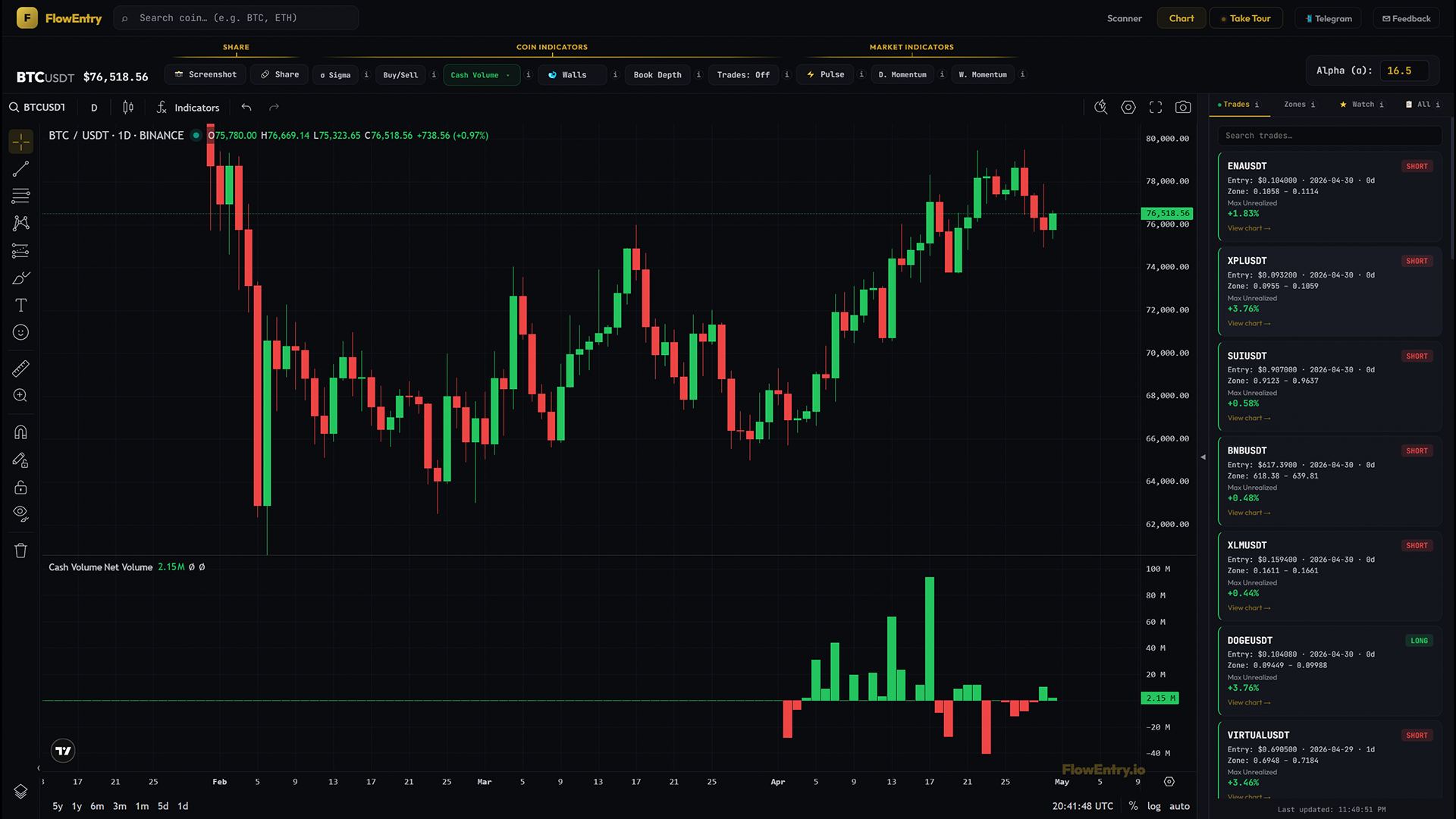This screenshot has height=819, width=1456.
Task: Click the Share link button
Action: click(x=280, y=74)
